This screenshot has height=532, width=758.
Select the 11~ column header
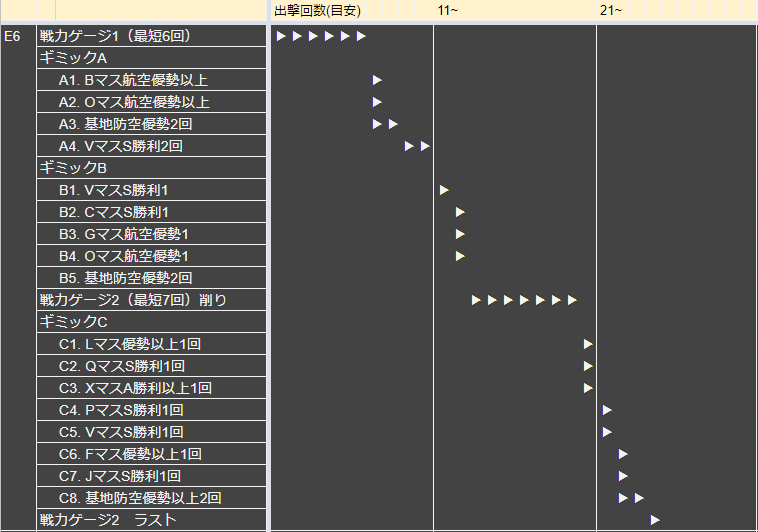[448, 10]
